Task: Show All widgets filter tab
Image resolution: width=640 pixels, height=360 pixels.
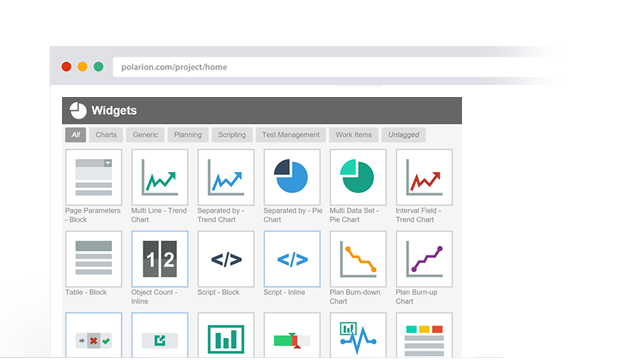Action: tap(76, 135)
